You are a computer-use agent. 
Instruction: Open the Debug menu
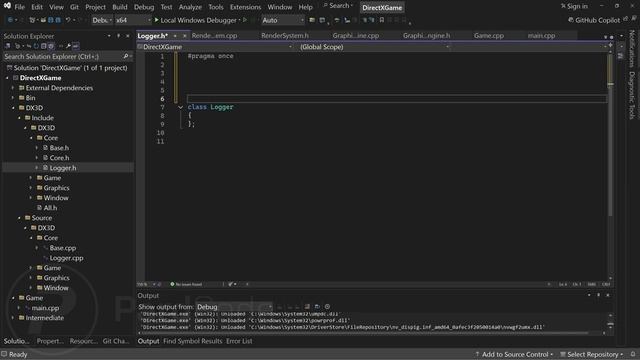click(x=144, y=7)
